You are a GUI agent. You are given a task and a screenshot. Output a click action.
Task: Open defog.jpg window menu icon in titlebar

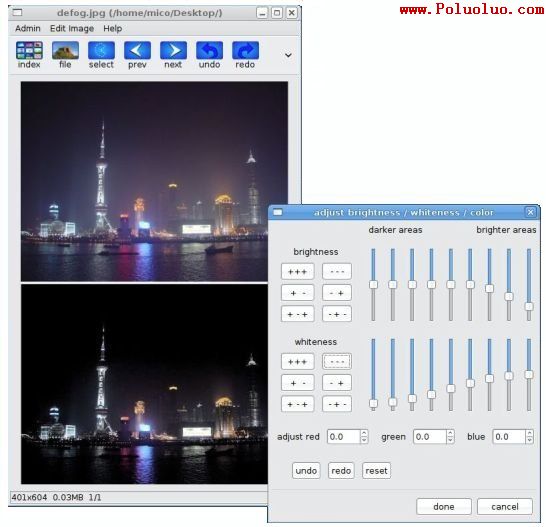pos(17,13)
